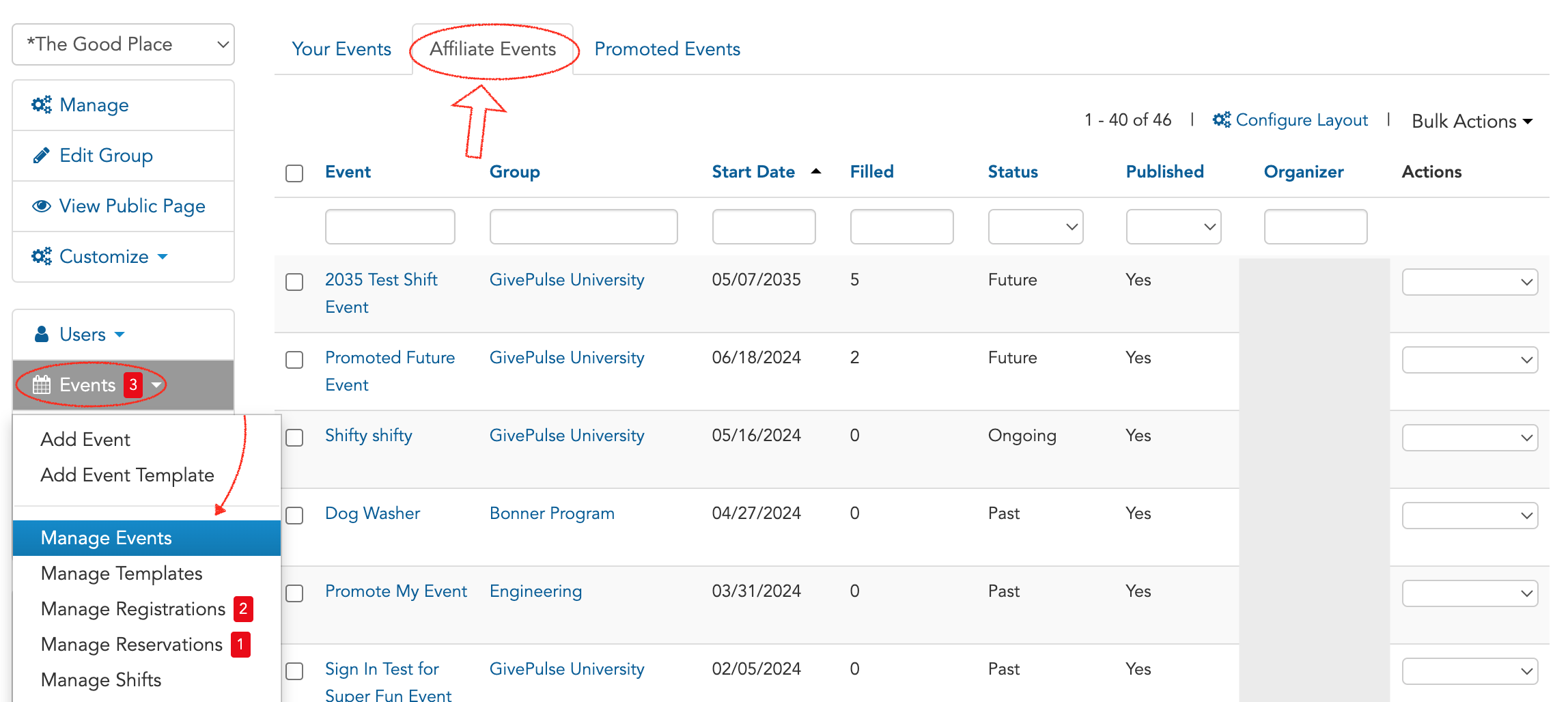Open the Dog Washer event link
The height and width of the screenshot is (702, 1568).
coord(372,514)
